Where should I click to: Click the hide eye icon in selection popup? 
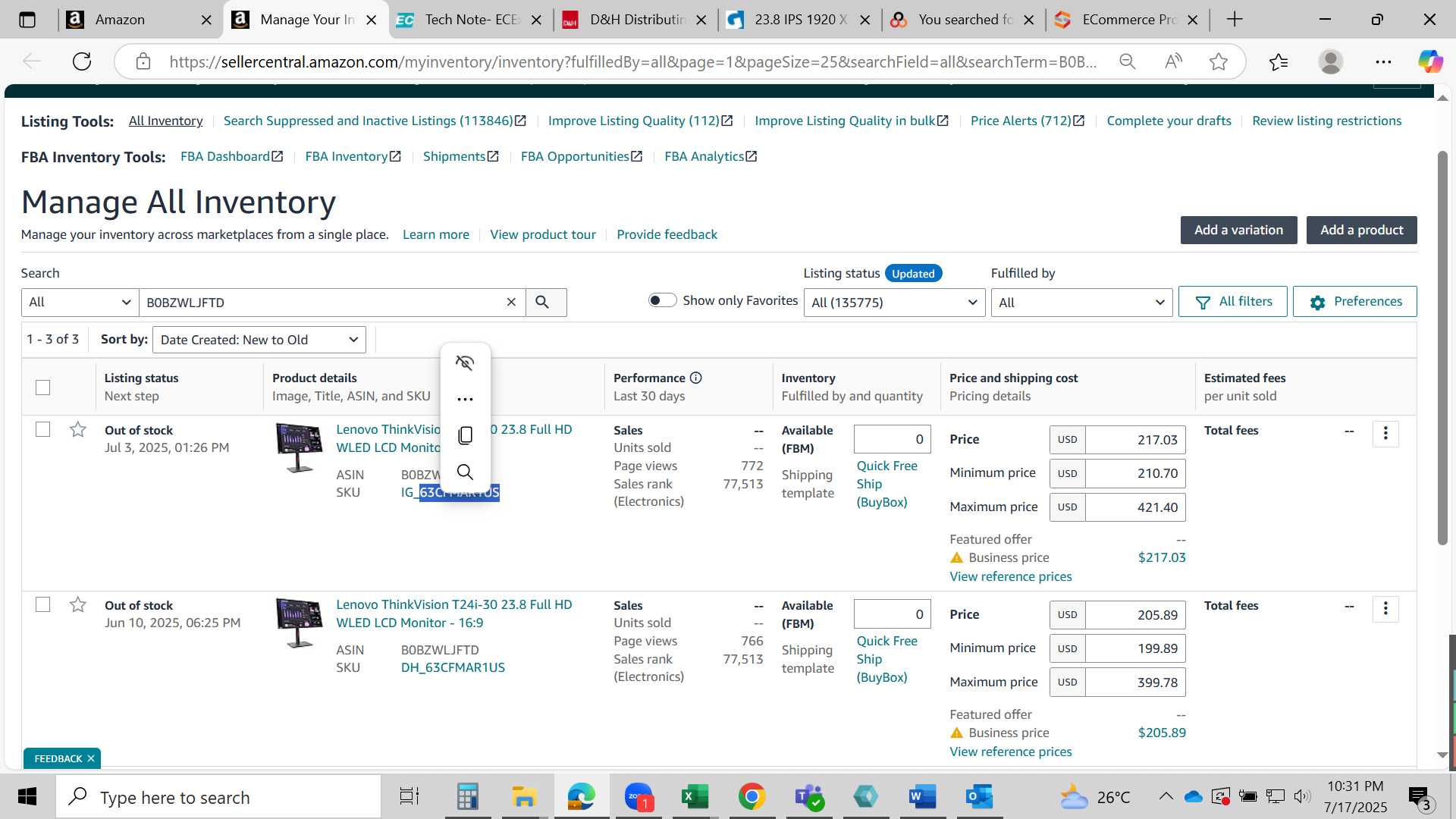(x=465, y=362)
